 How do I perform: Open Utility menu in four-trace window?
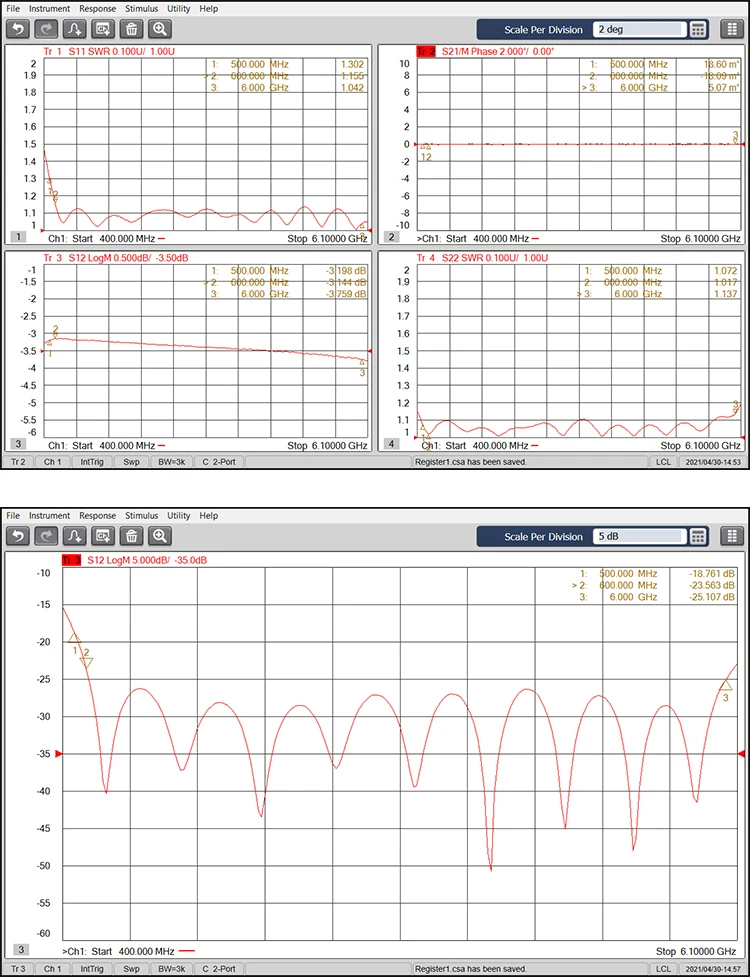pyautogui.click(x=179, y=9)
